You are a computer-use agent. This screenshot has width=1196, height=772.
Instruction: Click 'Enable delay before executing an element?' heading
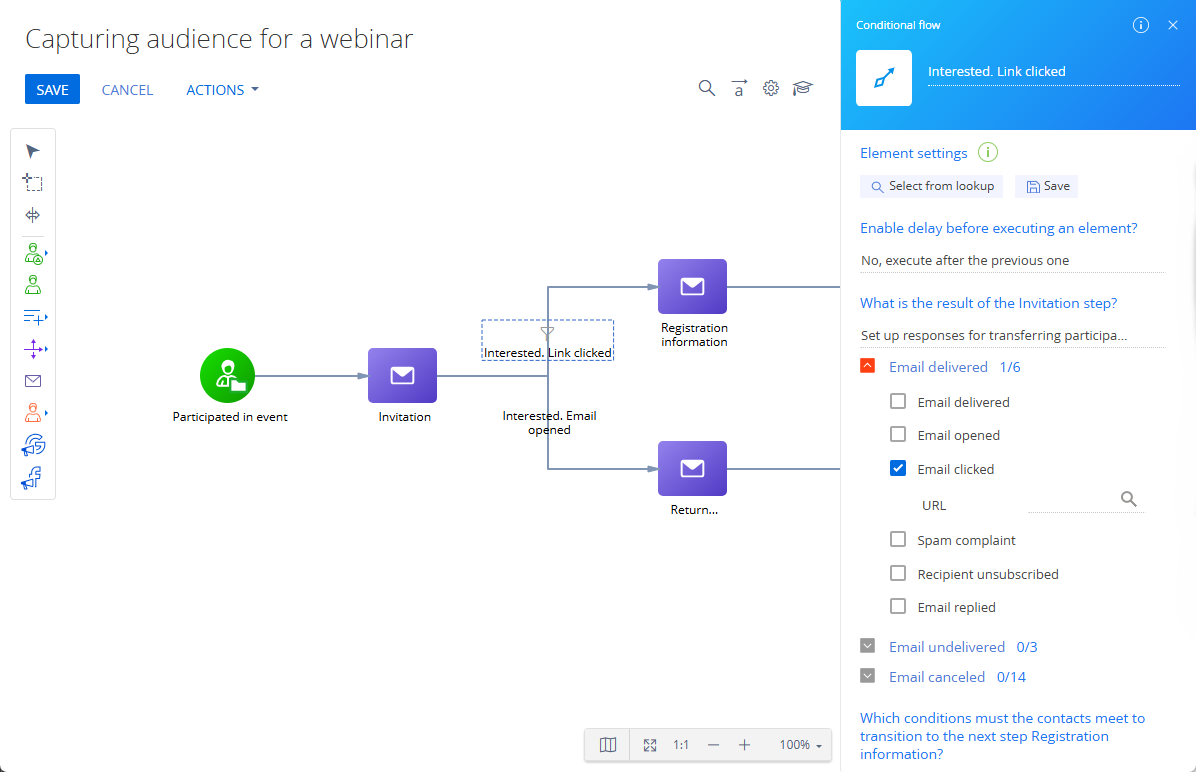[x=998, y=228]
